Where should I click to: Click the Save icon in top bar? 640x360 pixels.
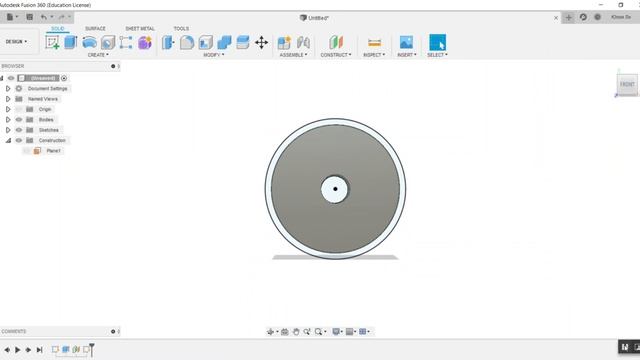(x=29, y=17)
